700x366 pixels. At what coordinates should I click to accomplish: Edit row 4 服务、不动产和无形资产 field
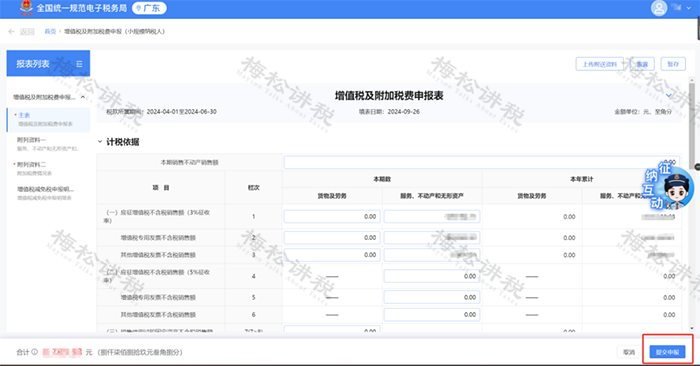tap(432, 276)
